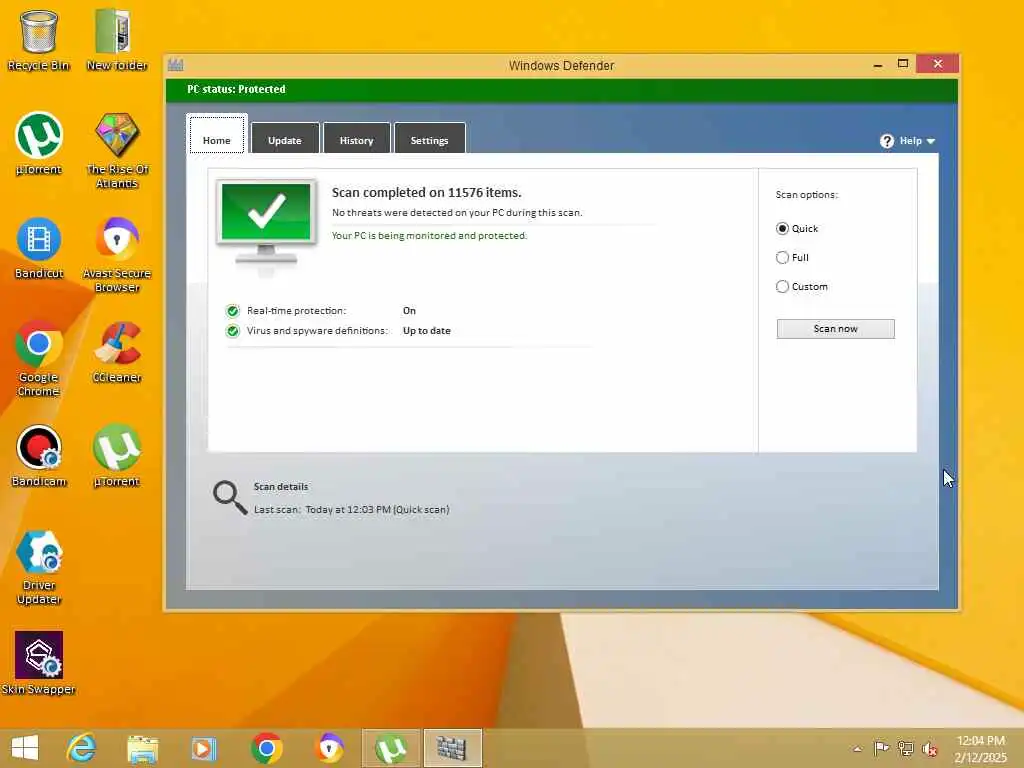Click 'Scan completed on 11576 items.' heading
This screenshot has width=1024, height=768.
pos(426,193)
